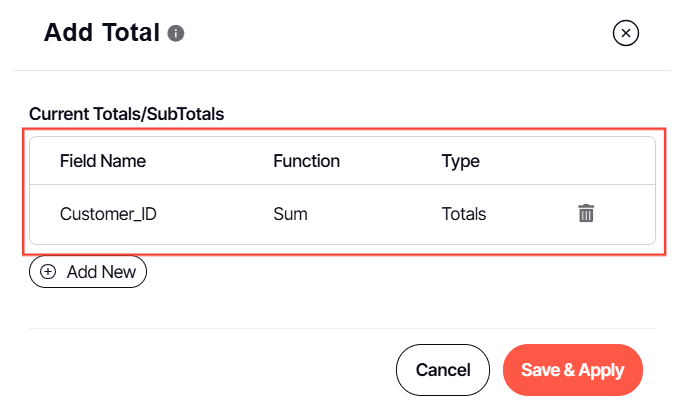Click empty row space between Sum and Totals
Viewport: 697px width, 413px height.
(x=375, y=213)
